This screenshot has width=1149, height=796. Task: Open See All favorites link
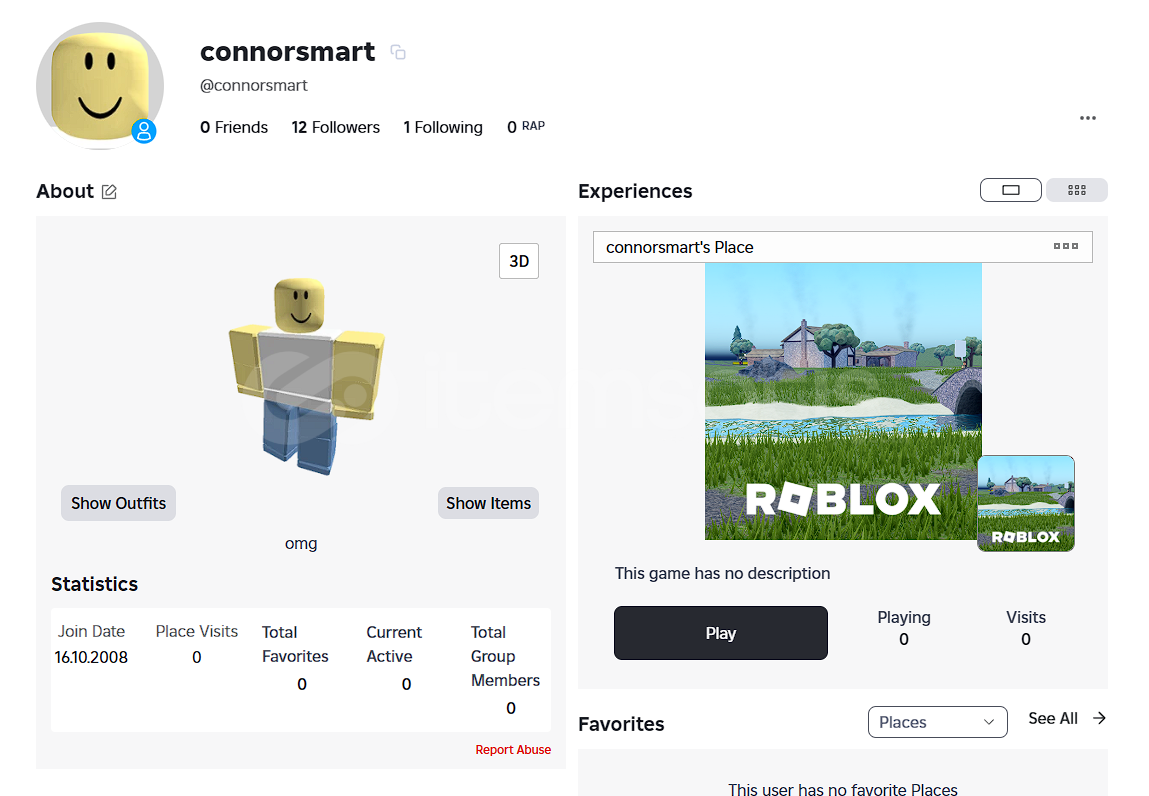point(1052,718)
